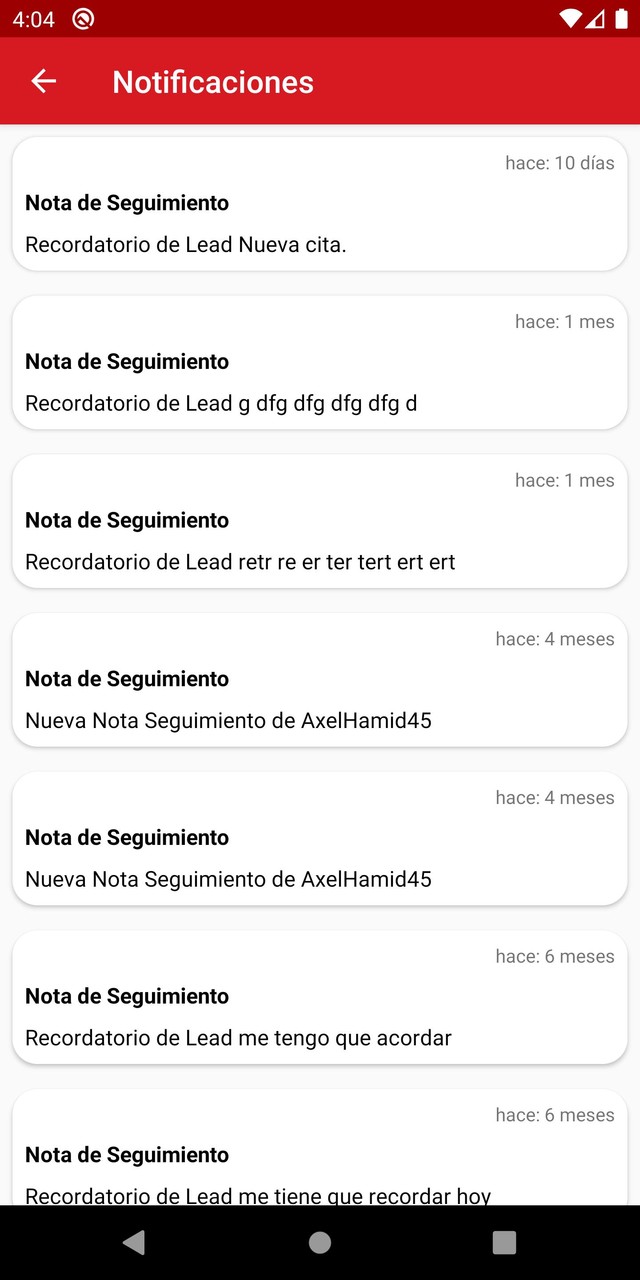640x1280 pixels.
Task: Tap the cellular signal icon in status bar
Action: tap(595, 19)
